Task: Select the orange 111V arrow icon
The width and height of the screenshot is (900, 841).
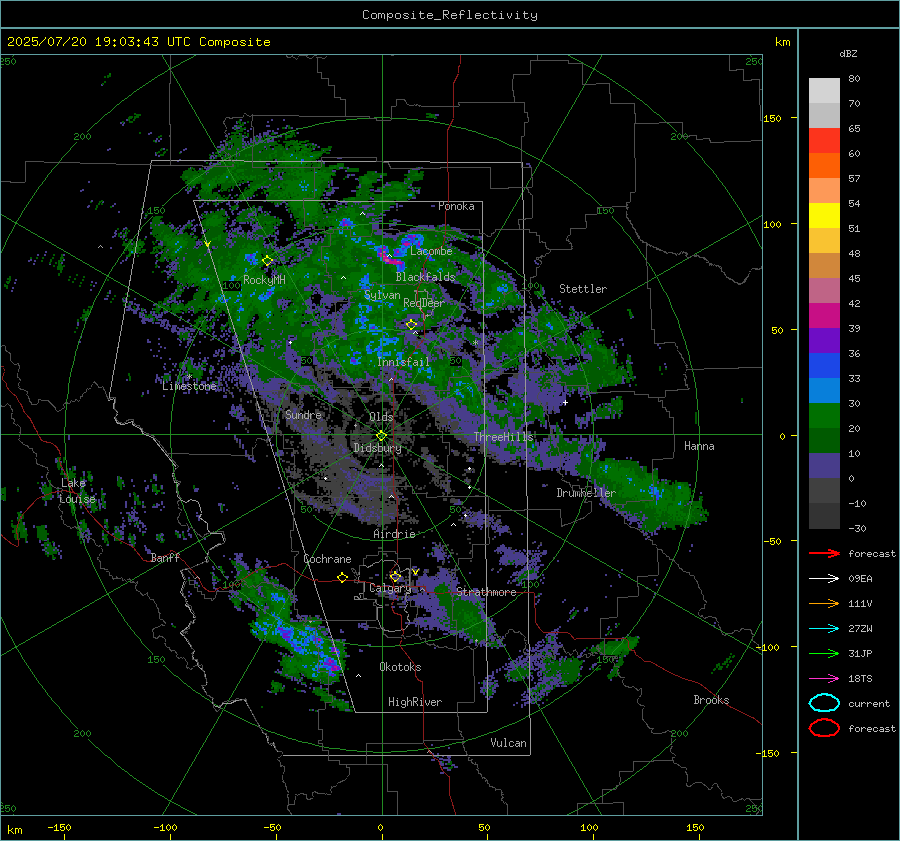Action: click(x=824, y=603)
